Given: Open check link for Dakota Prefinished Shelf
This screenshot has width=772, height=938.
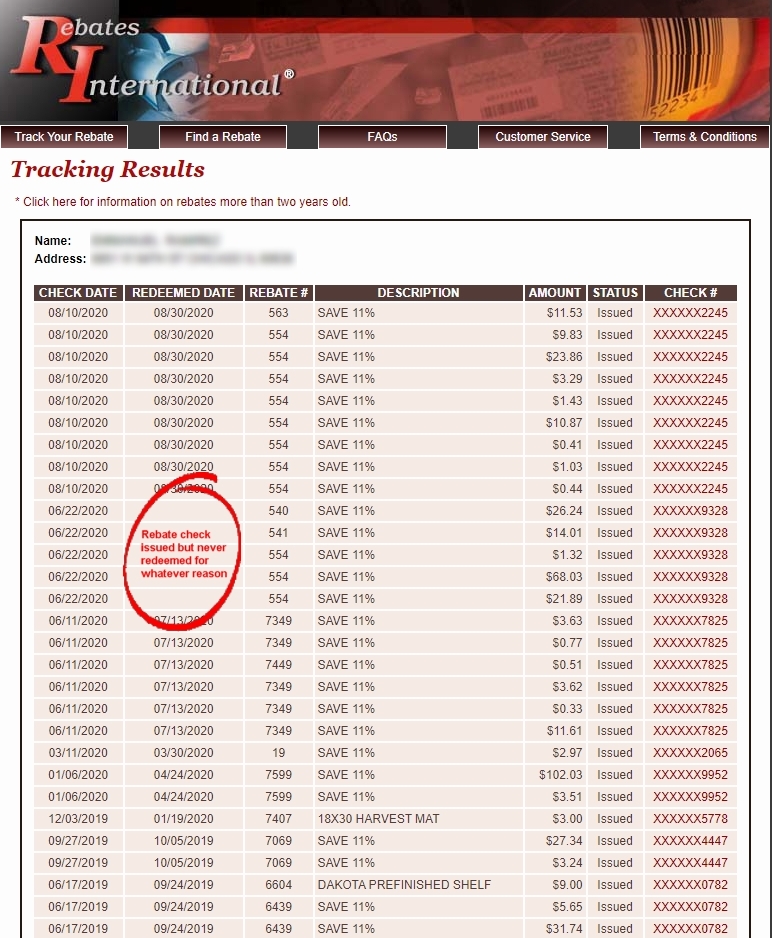Looking at the screenshot, I should coord(690,885).
